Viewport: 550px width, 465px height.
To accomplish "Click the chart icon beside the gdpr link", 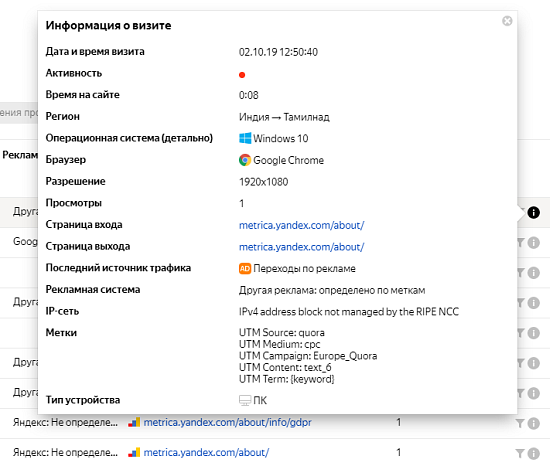I will tap(134, 422).
